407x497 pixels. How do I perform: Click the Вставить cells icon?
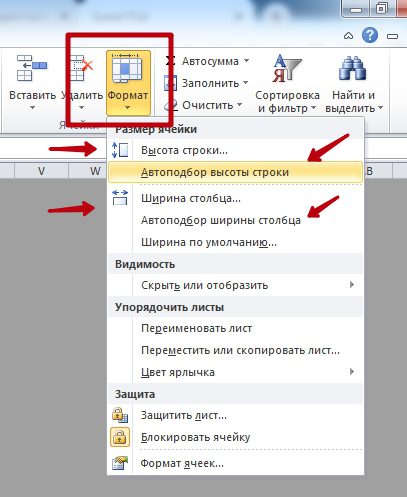32,68
